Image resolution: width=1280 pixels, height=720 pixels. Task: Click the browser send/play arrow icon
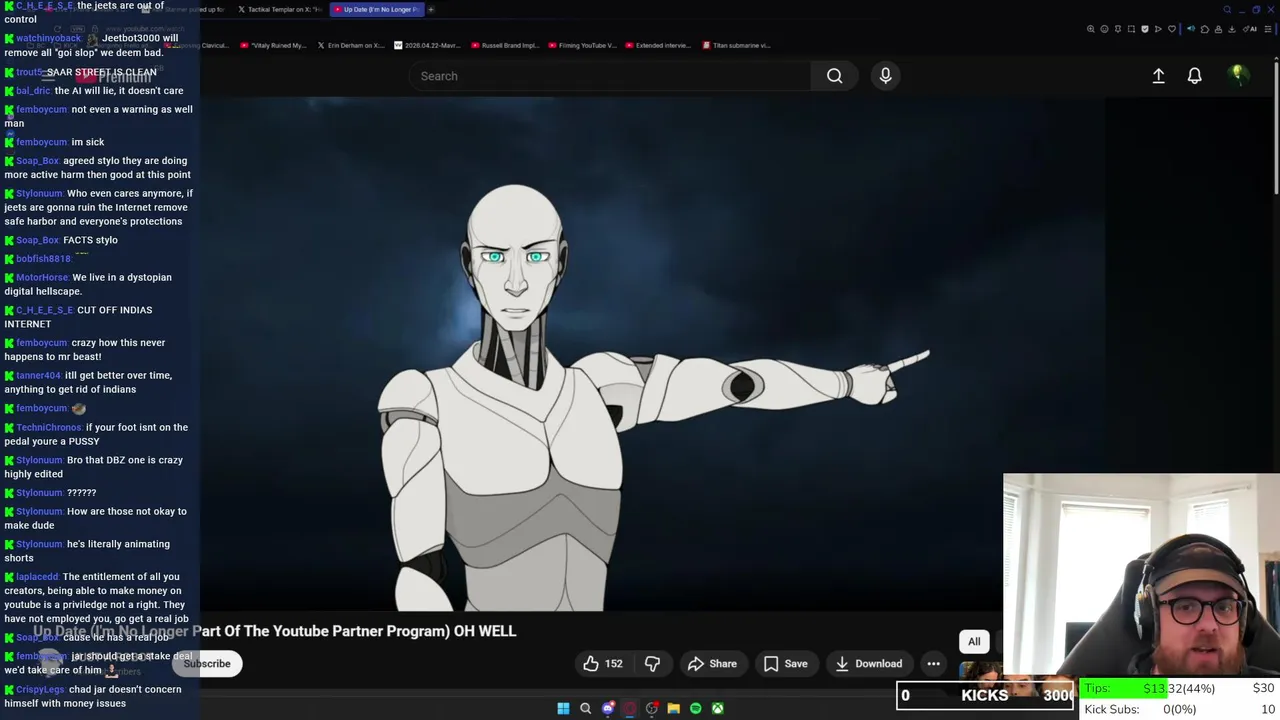(x=1158, y=29)
